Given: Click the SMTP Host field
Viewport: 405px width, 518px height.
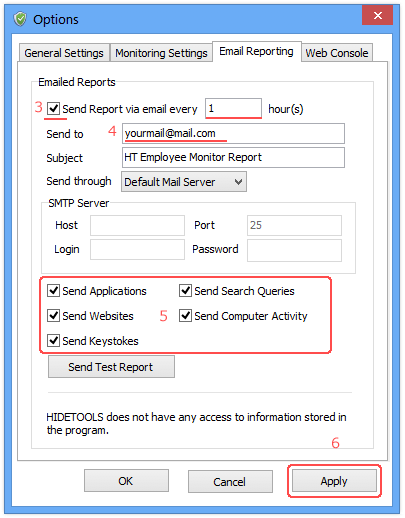Looking at the screenshot, I should [137, 225].
